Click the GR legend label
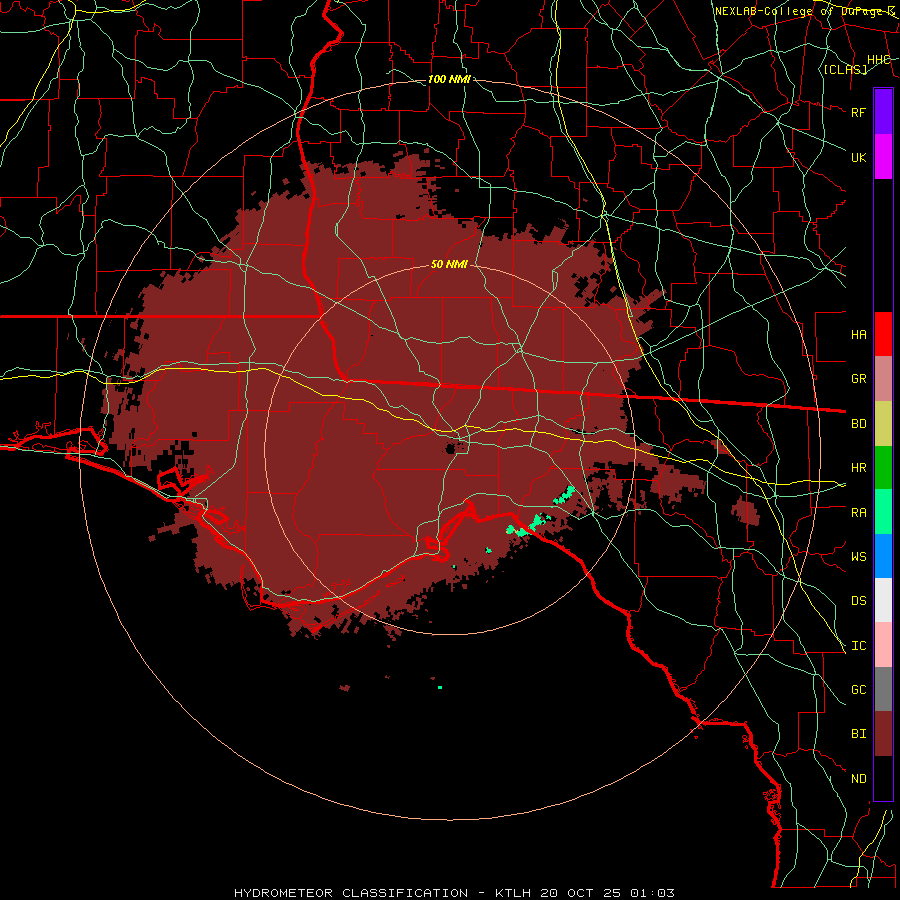Viewport: 900px width, 900px height. coord(859,379)
